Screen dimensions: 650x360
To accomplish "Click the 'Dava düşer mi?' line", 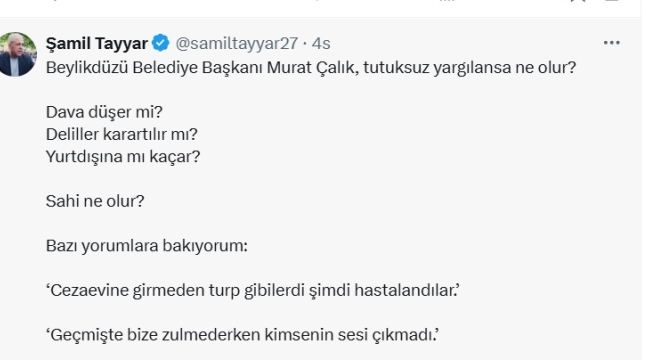I will coord(104,112).
